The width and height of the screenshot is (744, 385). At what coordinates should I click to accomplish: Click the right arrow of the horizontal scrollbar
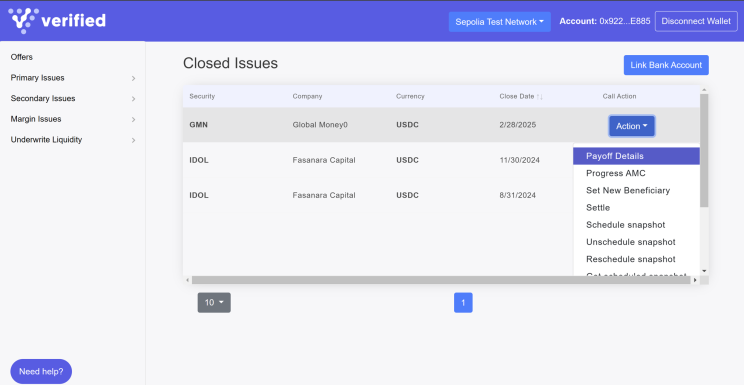click(695, 280)
